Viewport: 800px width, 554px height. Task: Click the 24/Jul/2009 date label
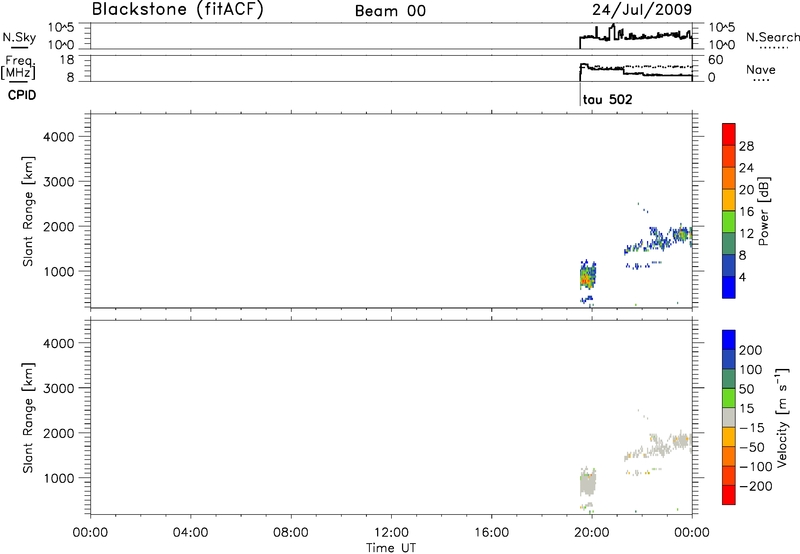pos(642,9)
